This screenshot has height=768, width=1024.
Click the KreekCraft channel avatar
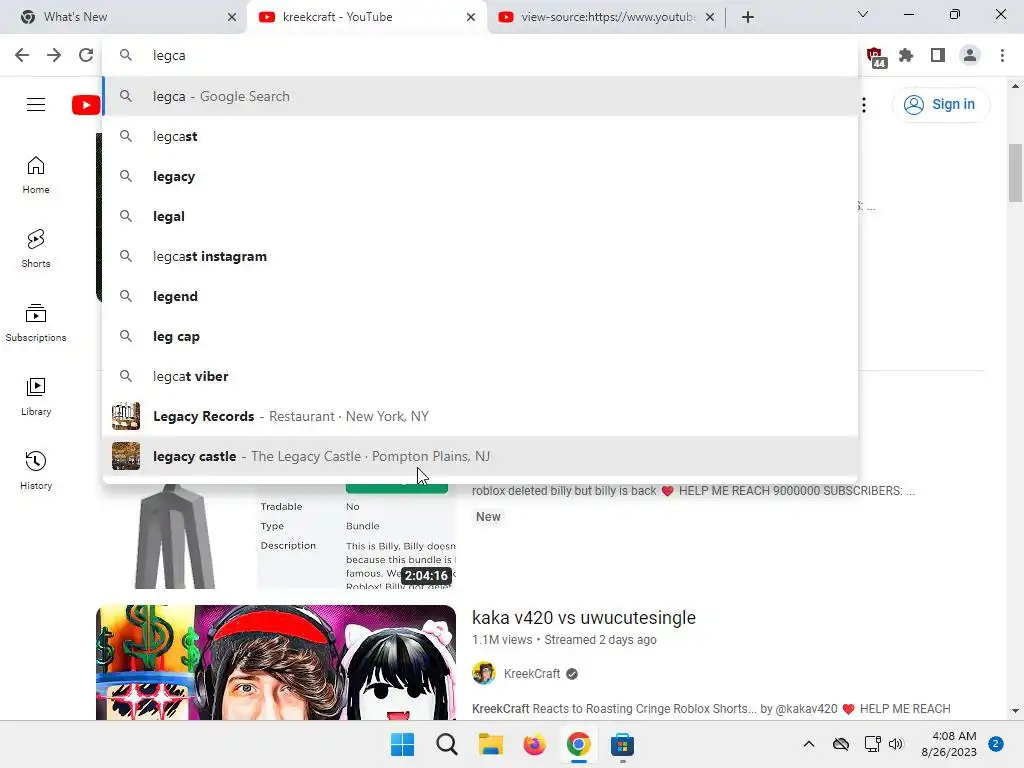[x=484, y=673]
